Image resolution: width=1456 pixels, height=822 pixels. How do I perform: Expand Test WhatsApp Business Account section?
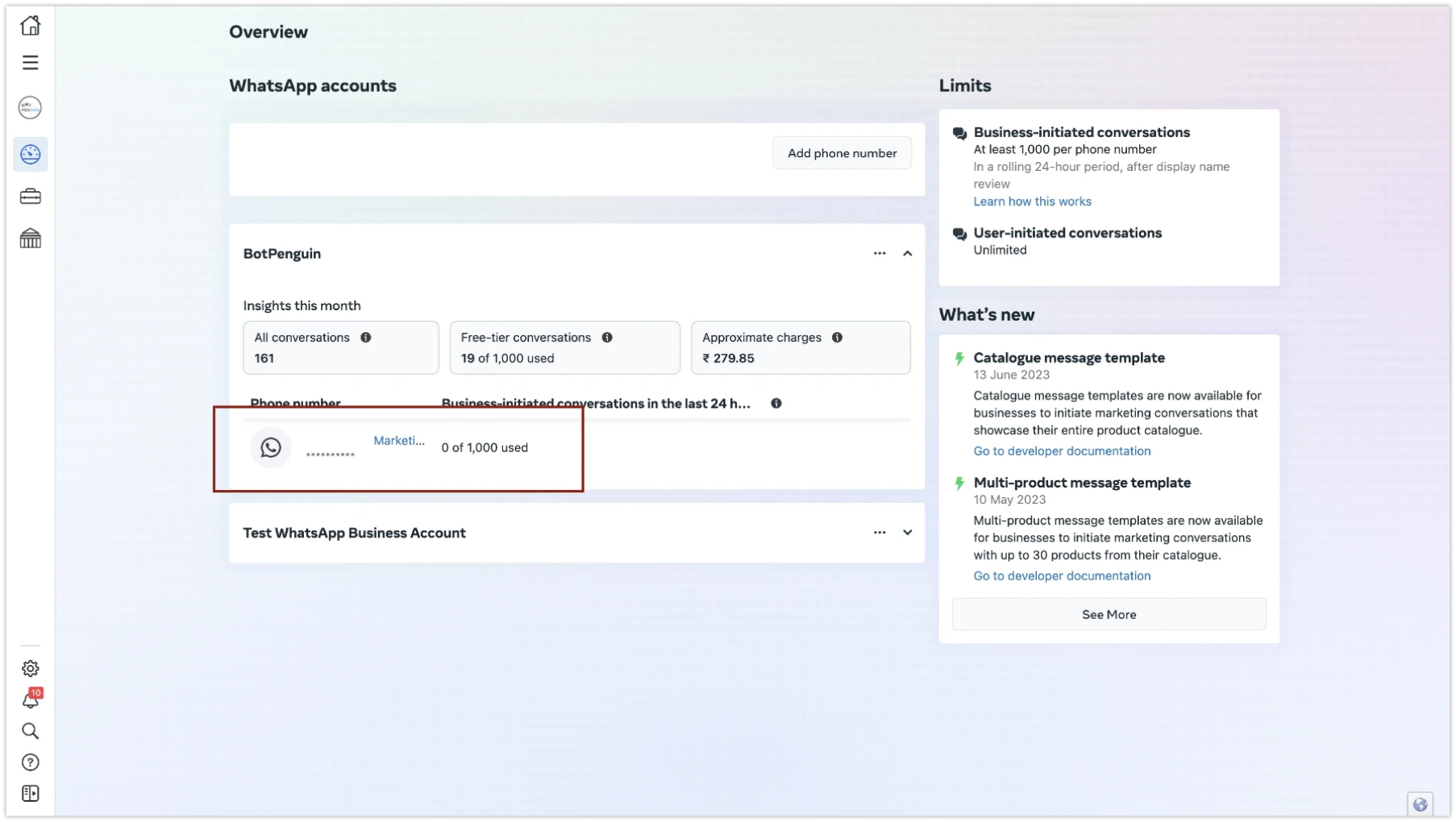pyautogui.click(x=908, y=533)
